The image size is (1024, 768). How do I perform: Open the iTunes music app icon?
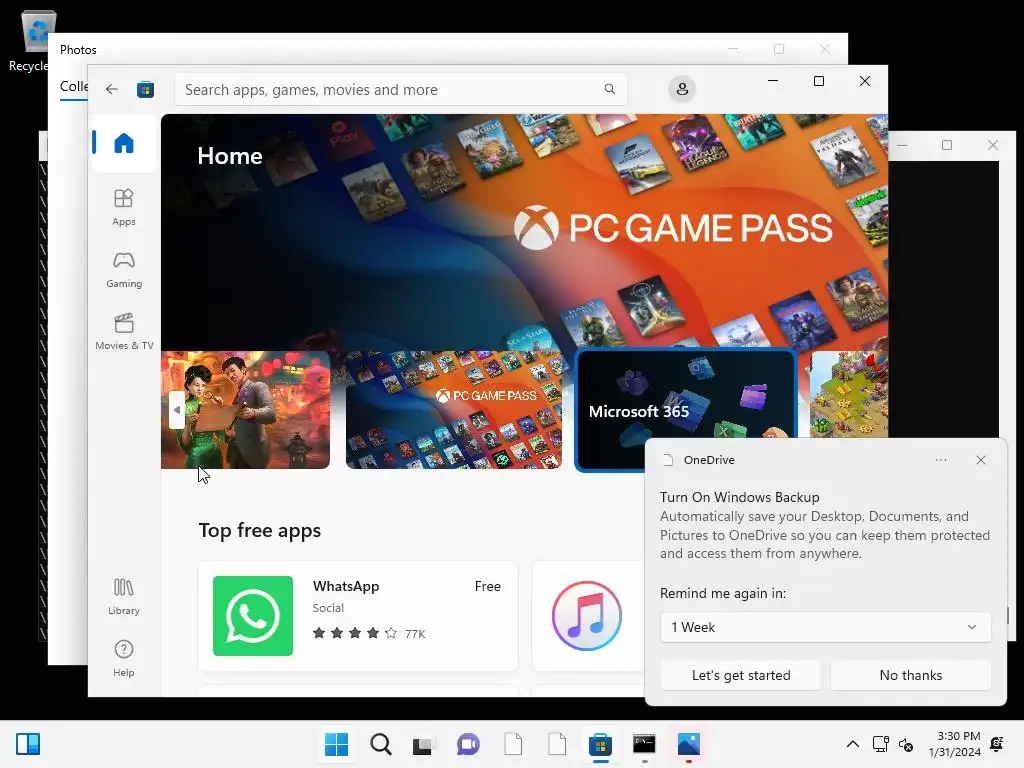(x=586, y=616)
